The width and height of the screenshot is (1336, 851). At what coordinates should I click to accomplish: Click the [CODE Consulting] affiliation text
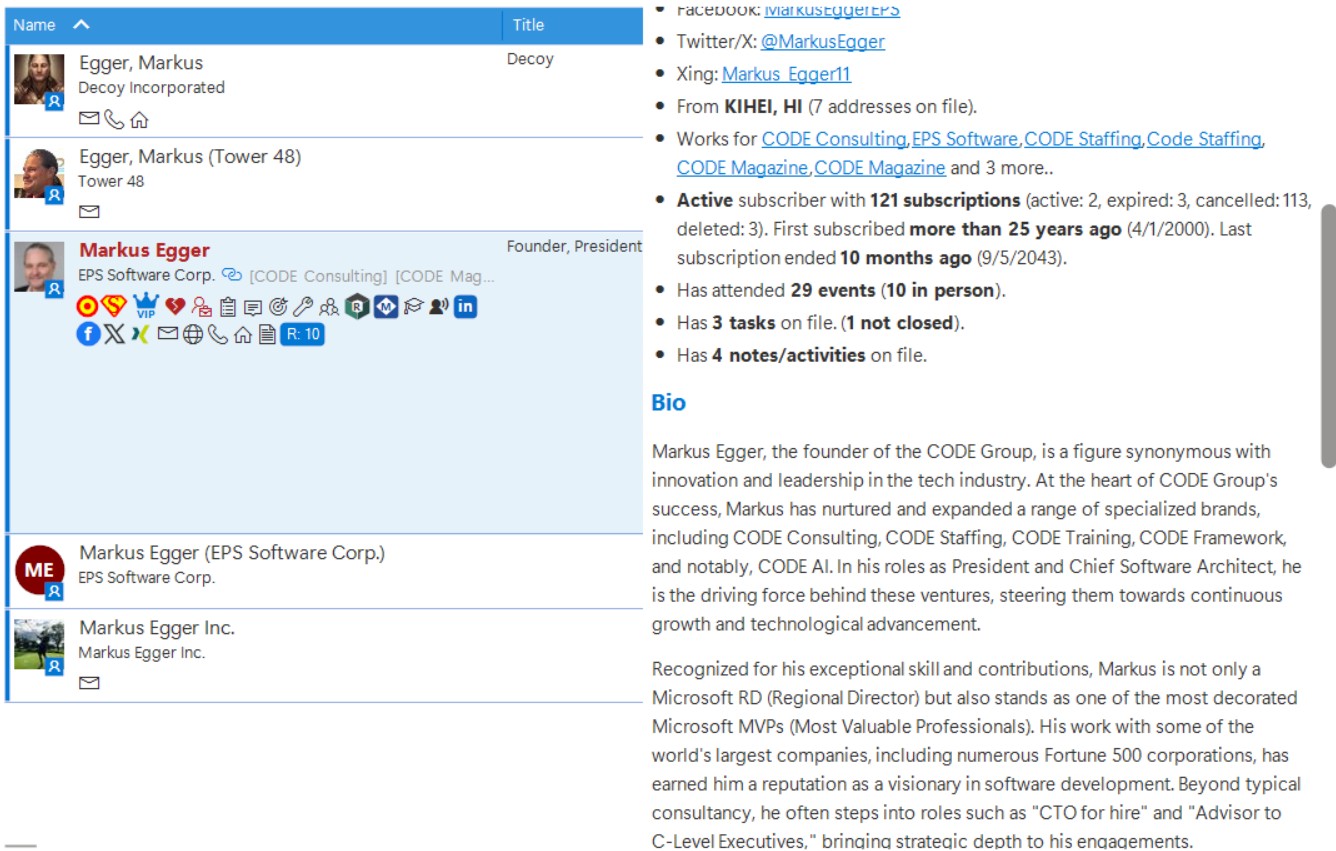click(318, 276)
